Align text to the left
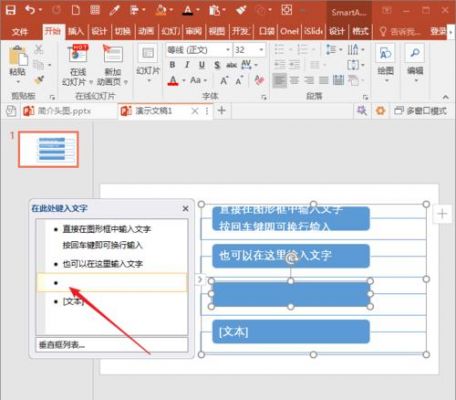 pyautogui.click(x=279, y=80)
